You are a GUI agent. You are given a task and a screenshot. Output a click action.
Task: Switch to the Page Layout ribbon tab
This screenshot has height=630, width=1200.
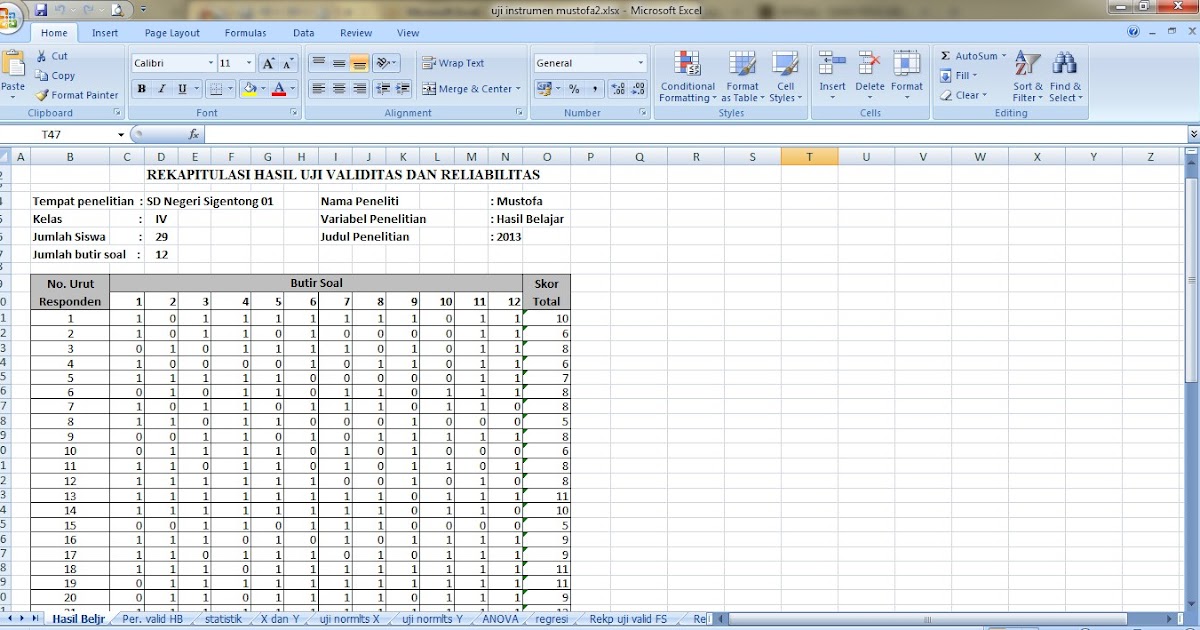pos(172,33)
